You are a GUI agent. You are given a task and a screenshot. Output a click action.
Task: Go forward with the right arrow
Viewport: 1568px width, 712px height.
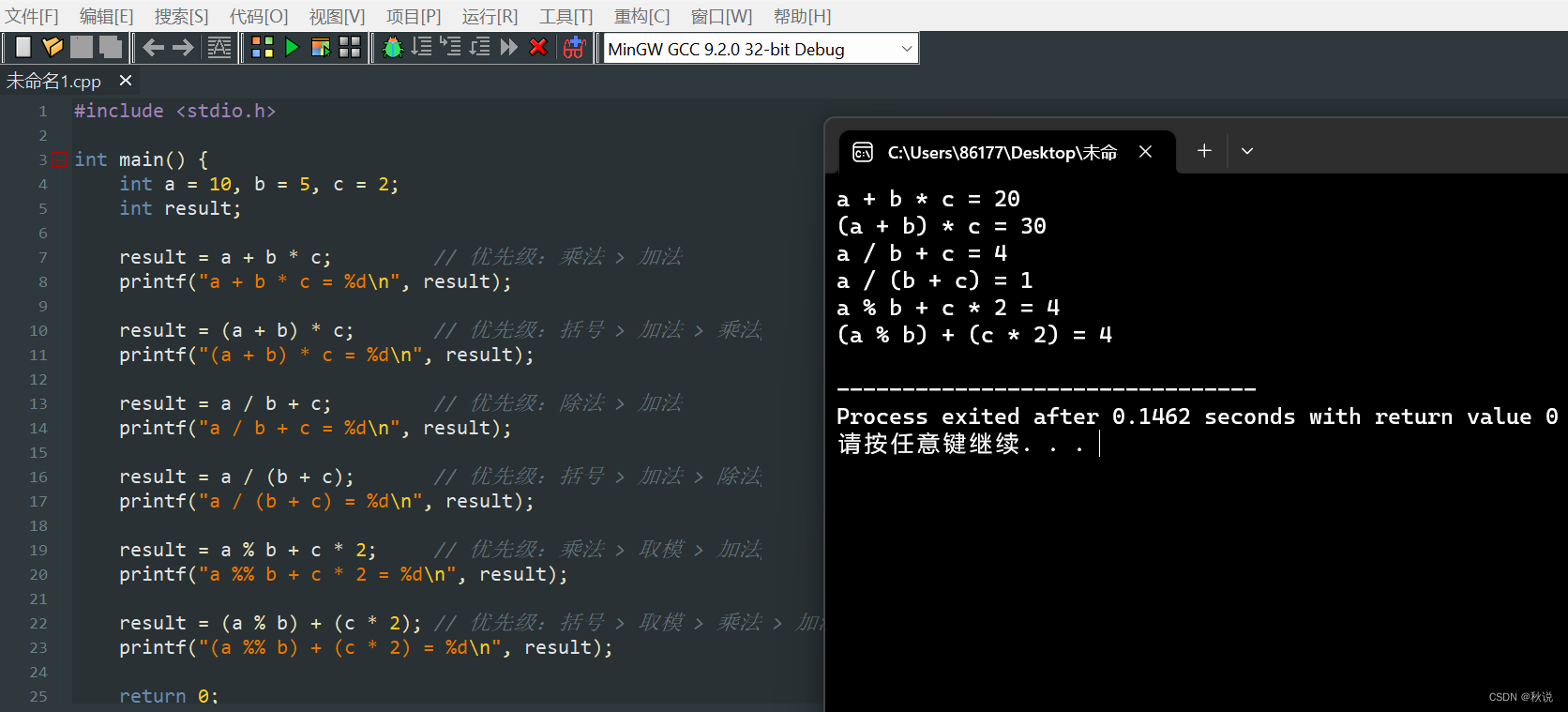pyautogui.click(x=183, y=48)
